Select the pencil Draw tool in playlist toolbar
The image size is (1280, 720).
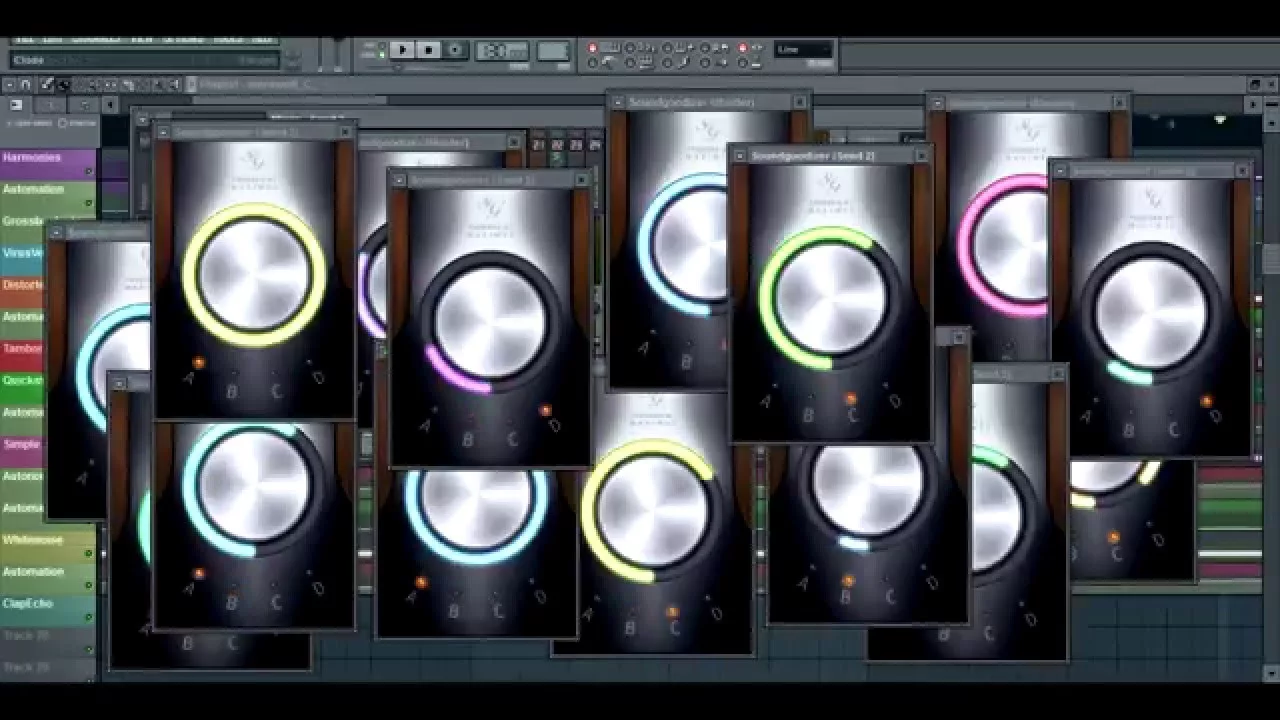coord(46,85)
